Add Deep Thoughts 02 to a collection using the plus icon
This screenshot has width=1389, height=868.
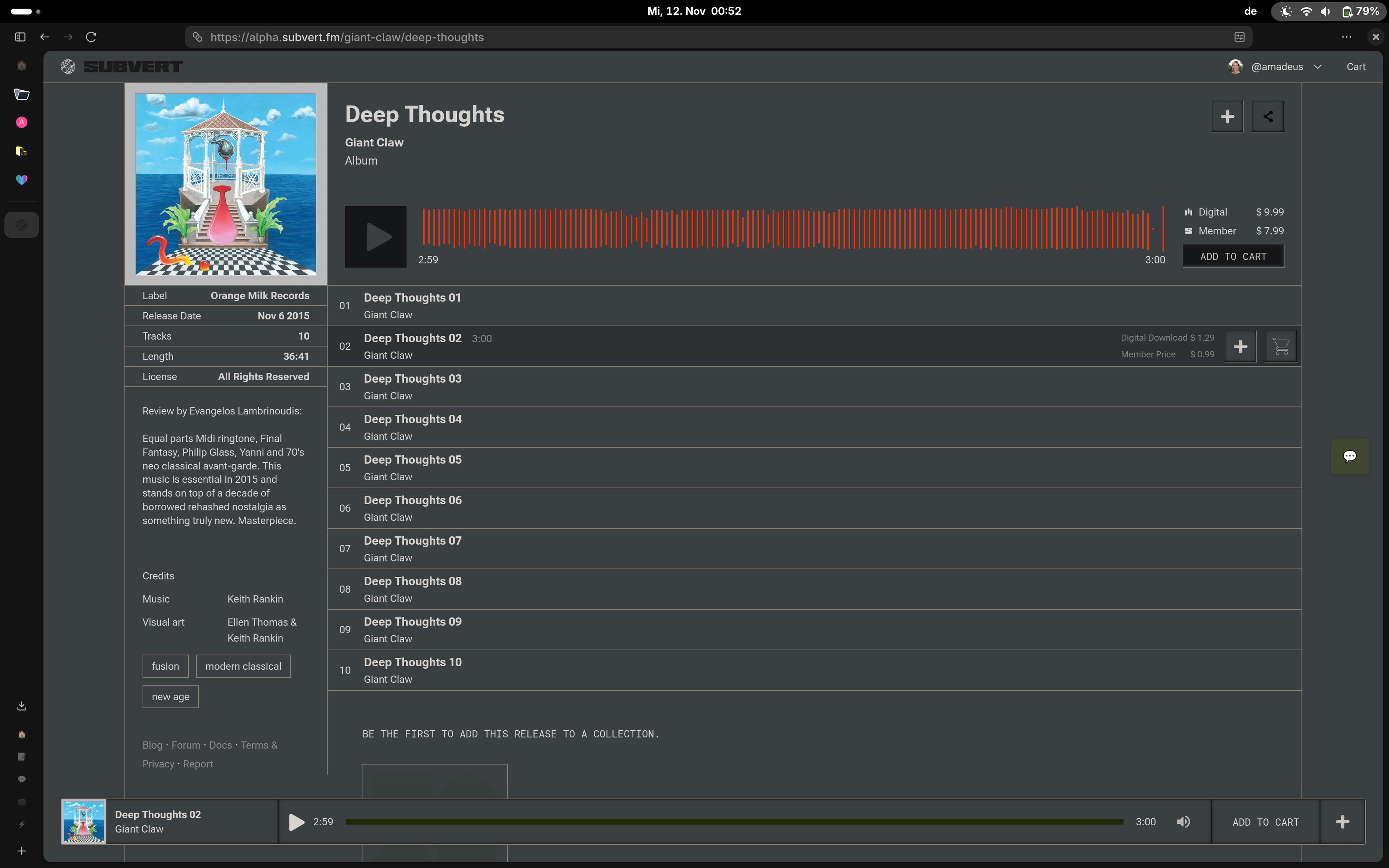click(x=1240, y=346)
